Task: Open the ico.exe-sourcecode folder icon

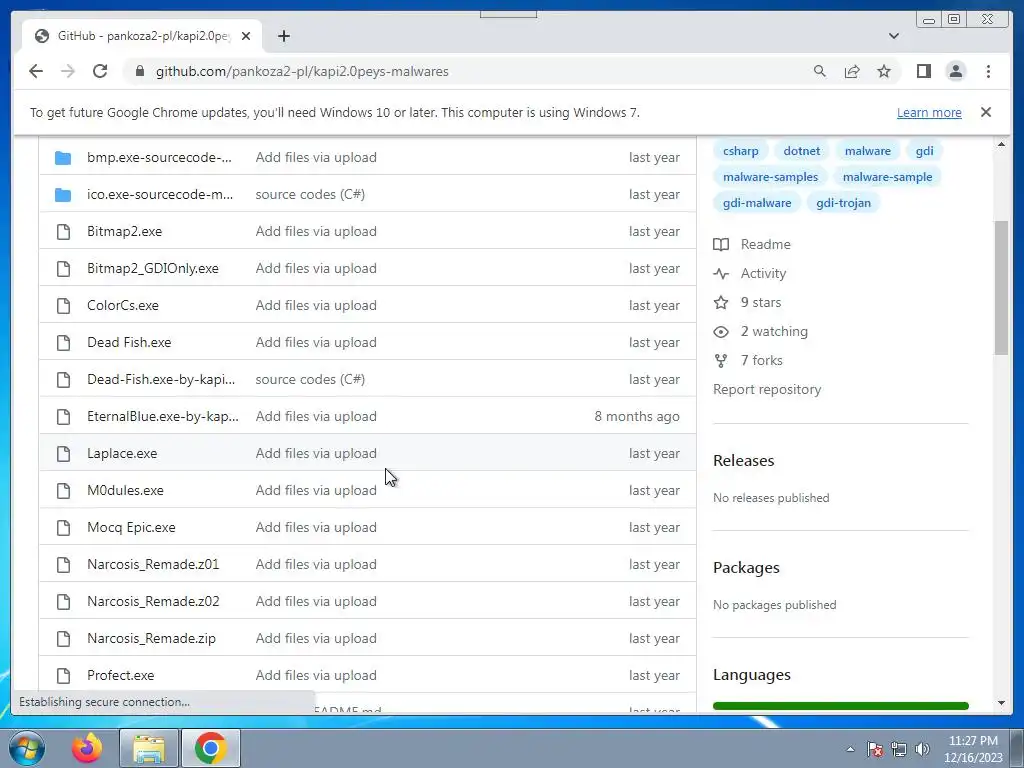Action: pos(63,195)
